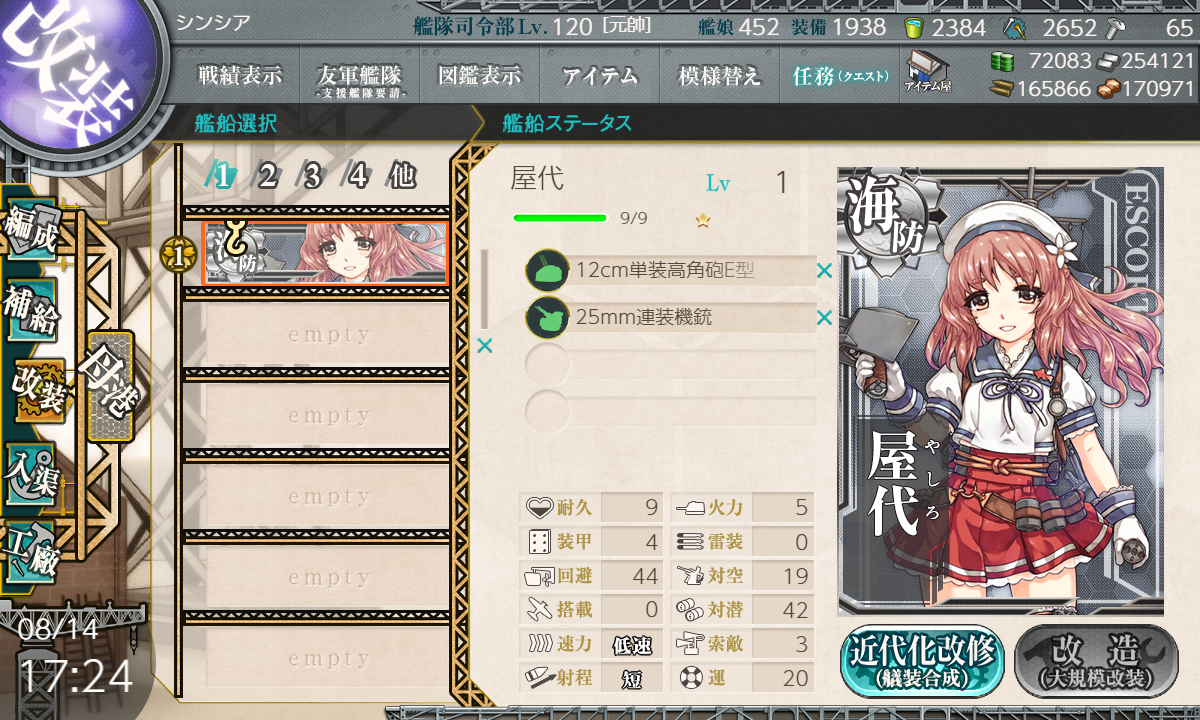1200x720 pixels.
Task: Open the 補給 (Supply) sidebar icon
Action: (x=32, y=310)
